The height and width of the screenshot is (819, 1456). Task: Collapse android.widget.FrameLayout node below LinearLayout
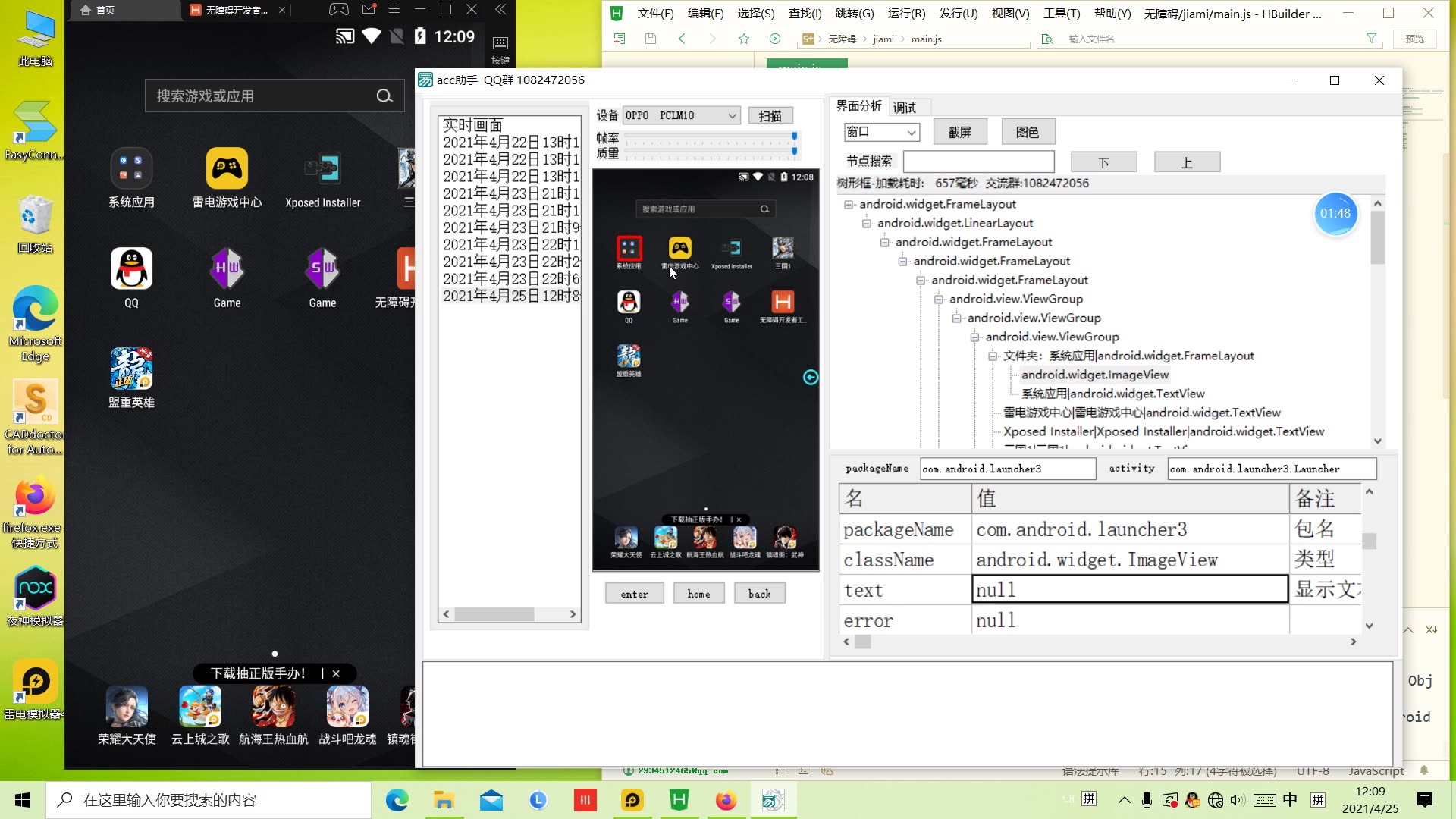885,242
